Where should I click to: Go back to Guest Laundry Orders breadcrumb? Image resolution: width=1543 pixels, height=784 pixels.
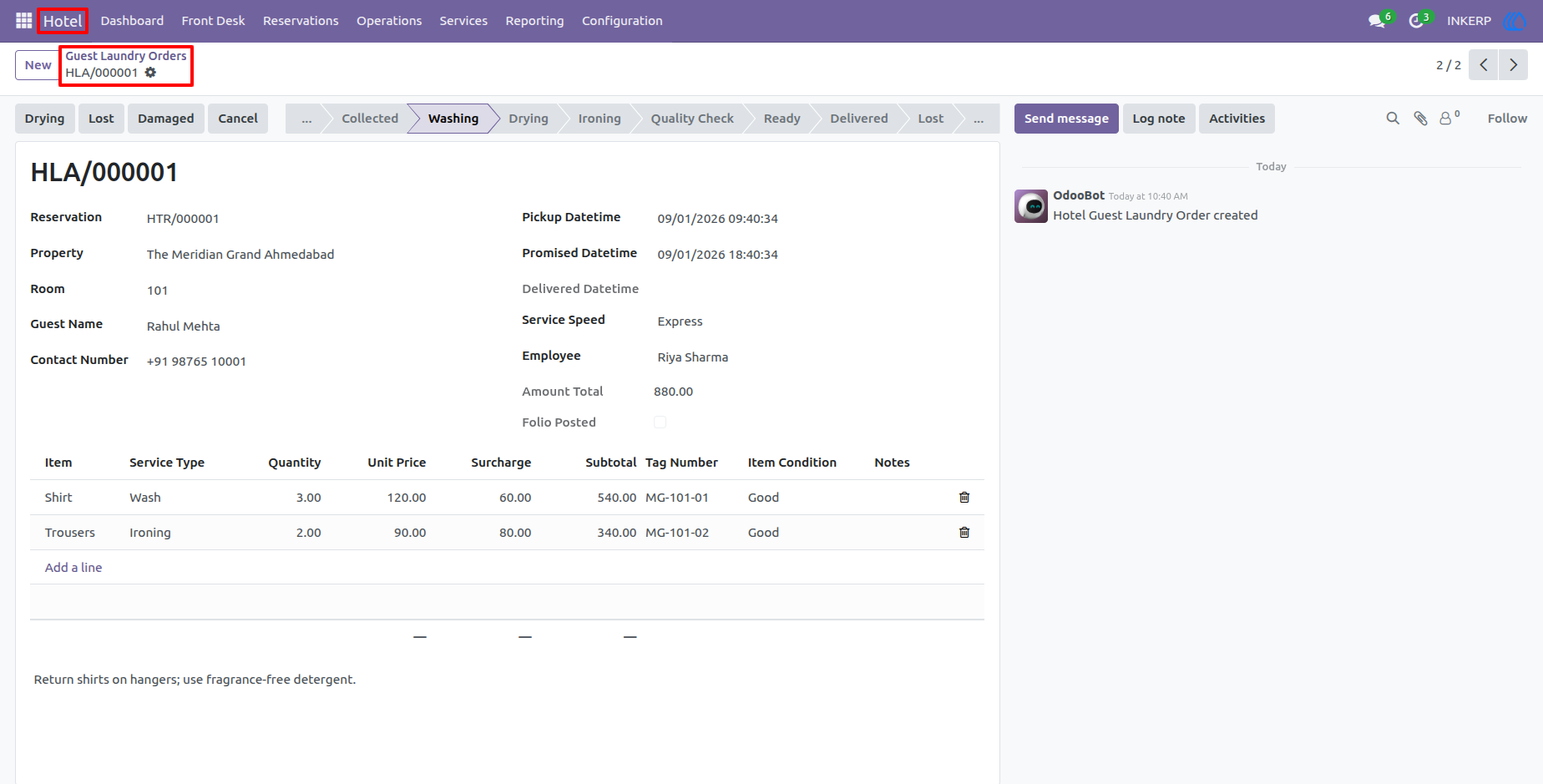point(126,56)
